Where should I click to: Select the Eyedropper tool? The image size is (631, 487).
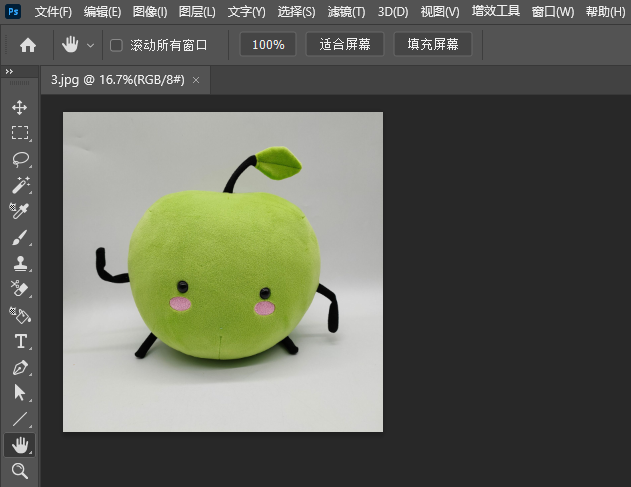[19, 210]
